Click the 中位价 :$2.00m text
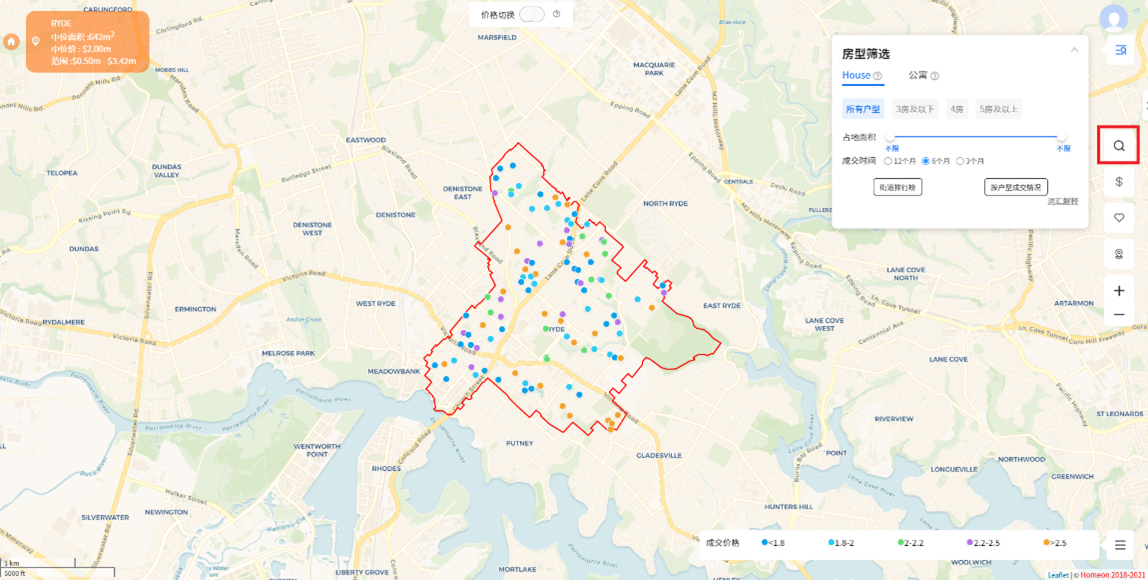Image resolution: width=1148 pixels, height=580 pixels. pyautogui.click(x=81, y=49)
